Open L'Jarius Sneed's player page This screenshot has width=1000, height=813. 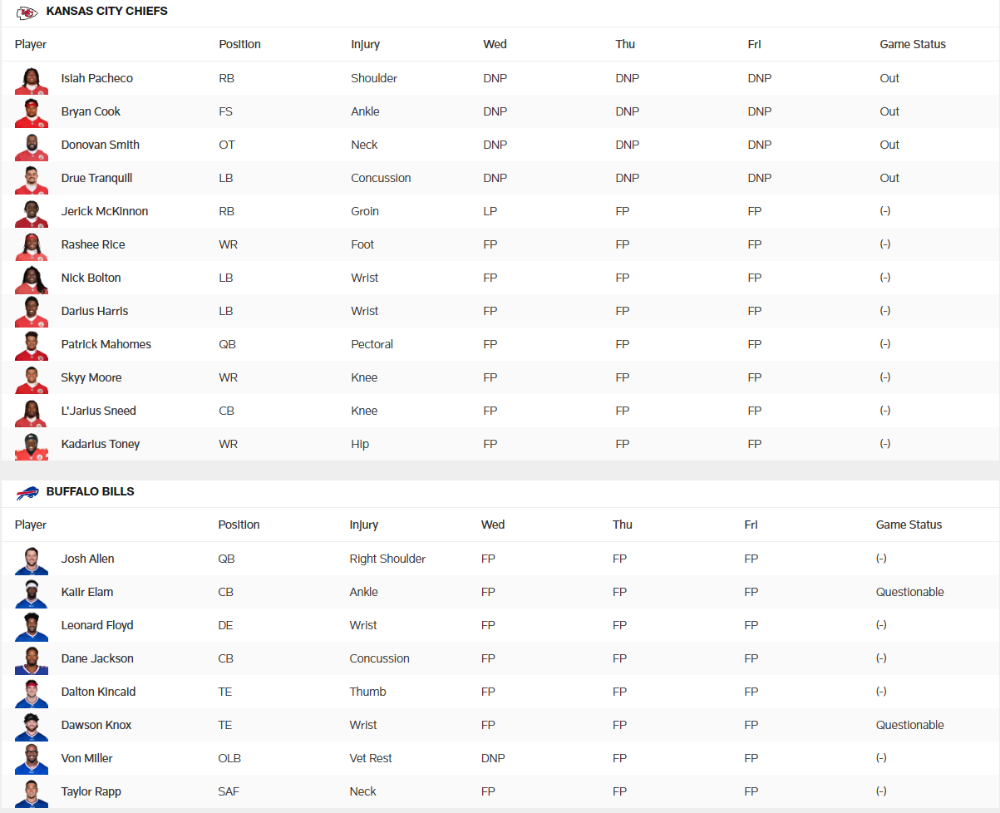(98, 411)
